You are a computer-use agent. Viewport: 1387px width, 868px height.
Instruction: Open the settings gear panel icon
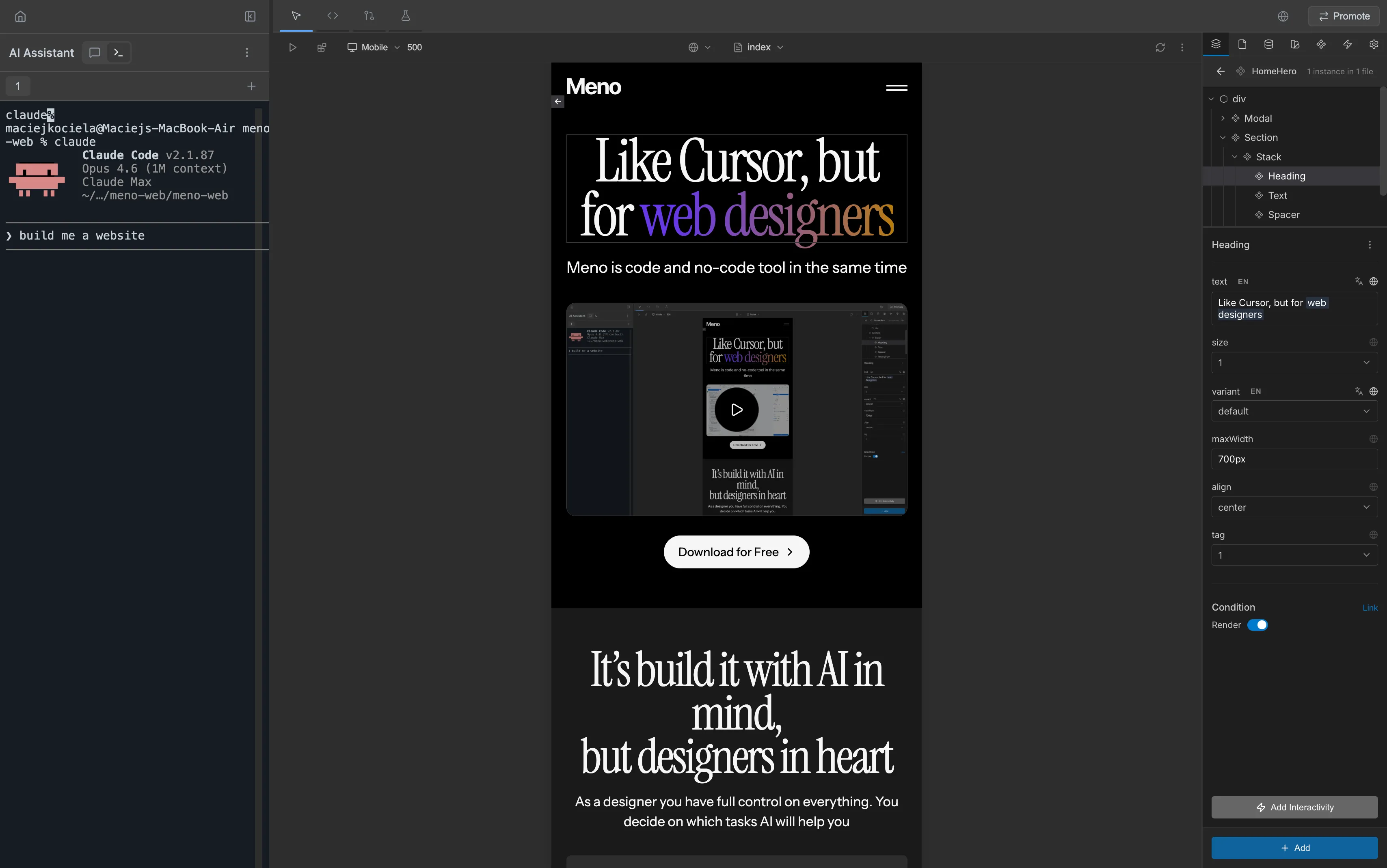pyautogui.click(x=1373, y=44)
